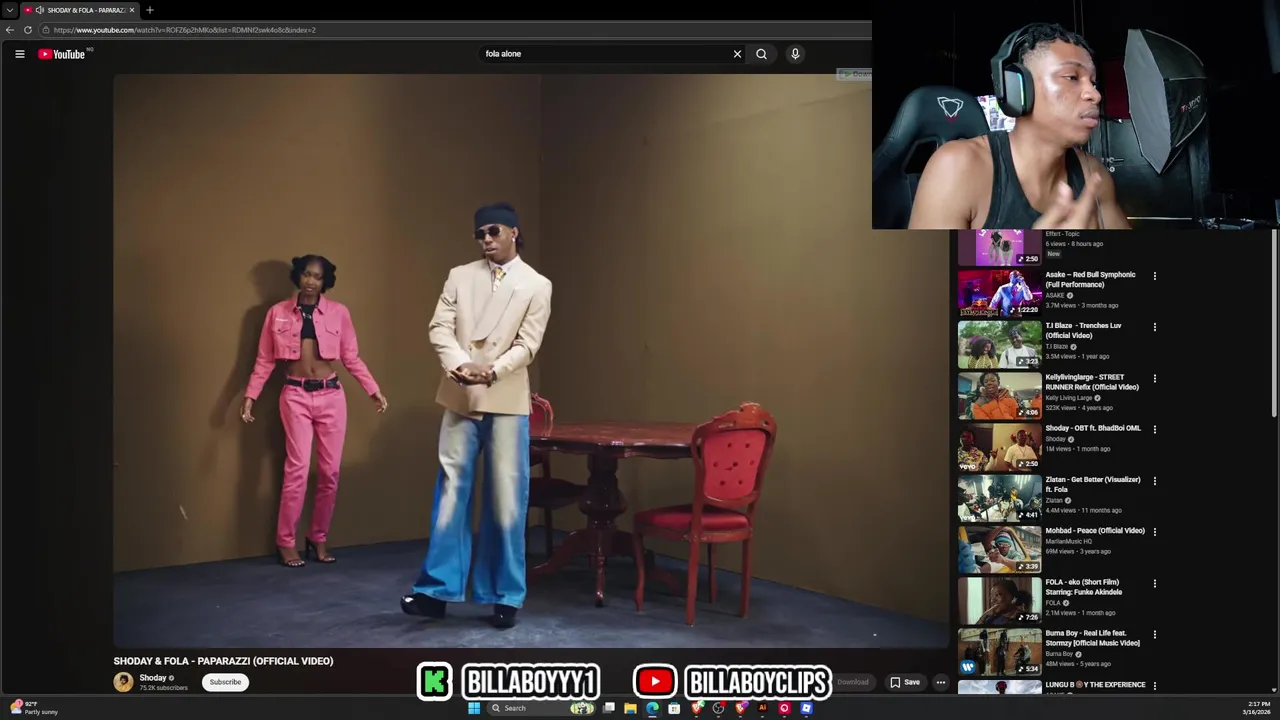Viewport: 1280px width, 720px height.
Task: Open the Windows Start menu
Action: click(x=474, y=708)
